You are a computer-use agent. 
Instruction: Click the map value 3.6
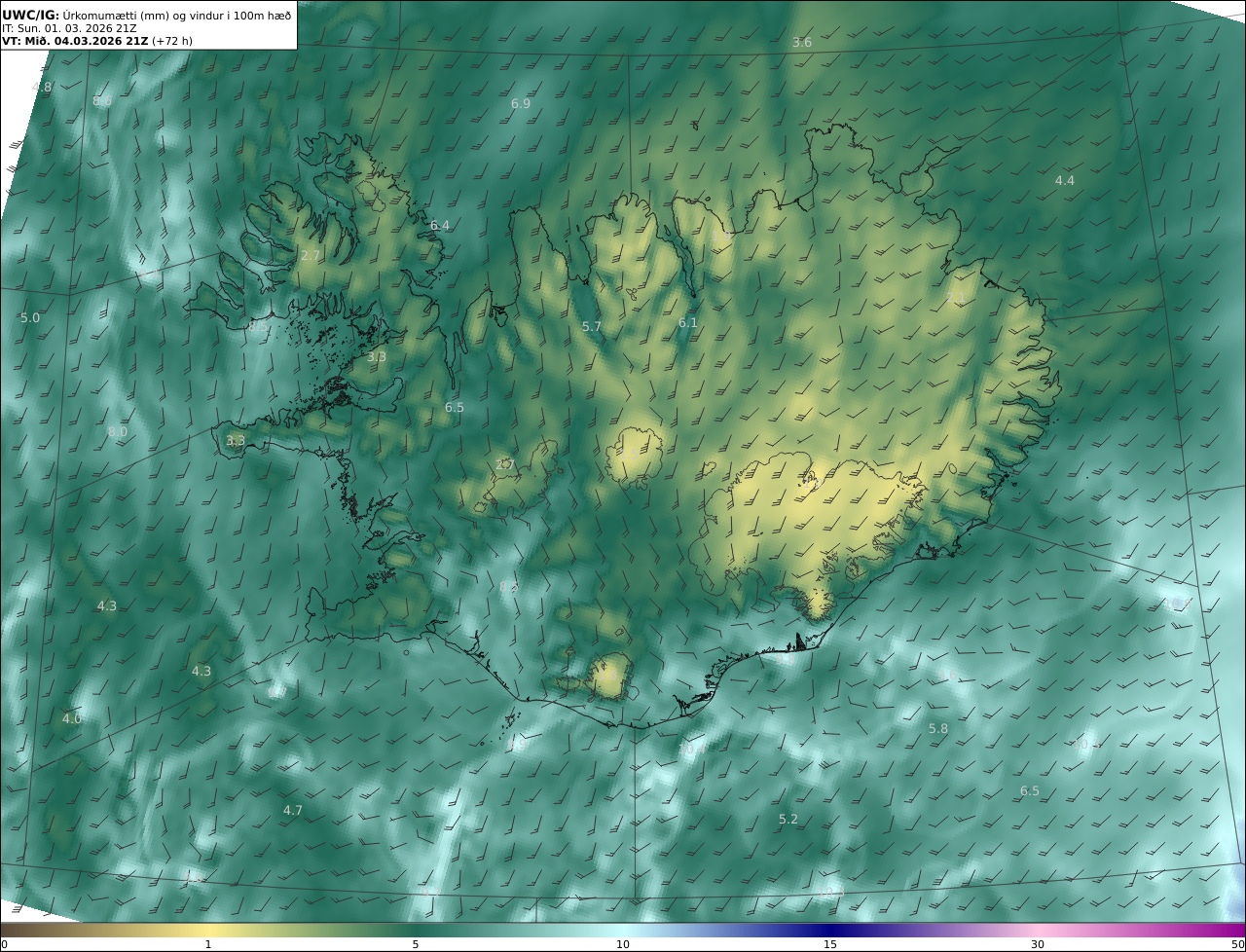(x=802, y=43)
